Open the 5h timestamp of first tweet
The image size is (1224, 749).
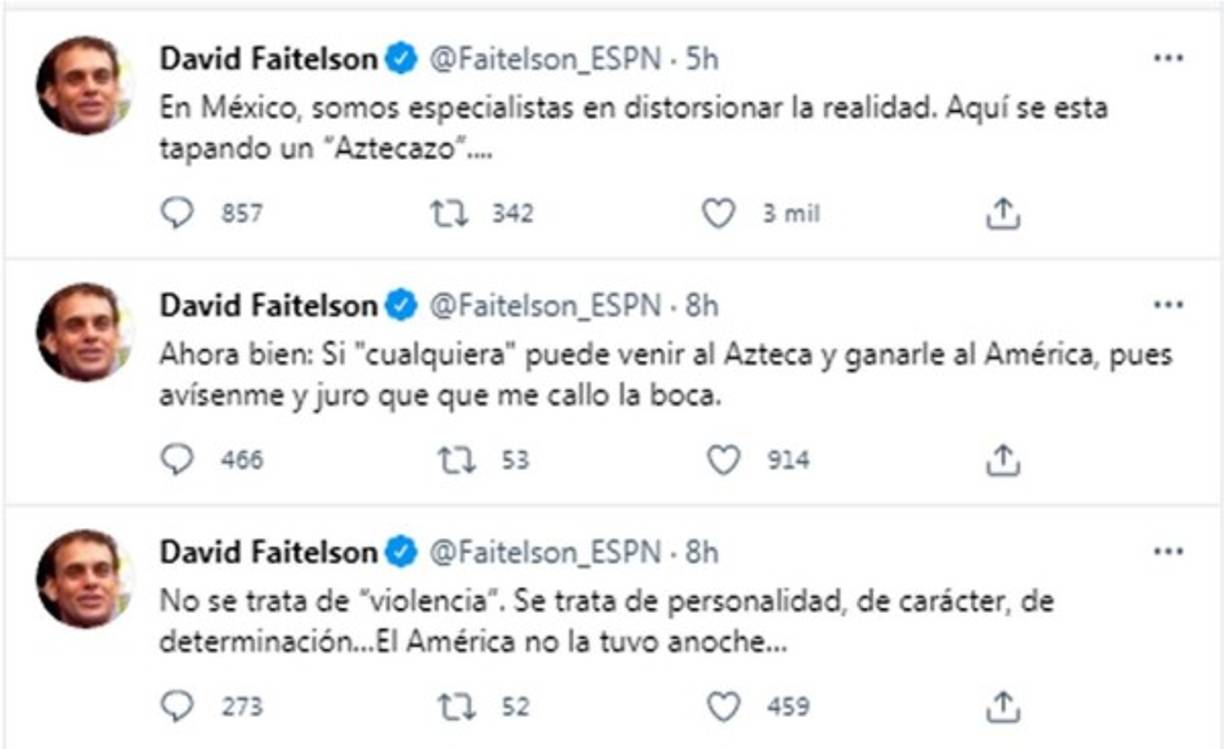[701, 59]
